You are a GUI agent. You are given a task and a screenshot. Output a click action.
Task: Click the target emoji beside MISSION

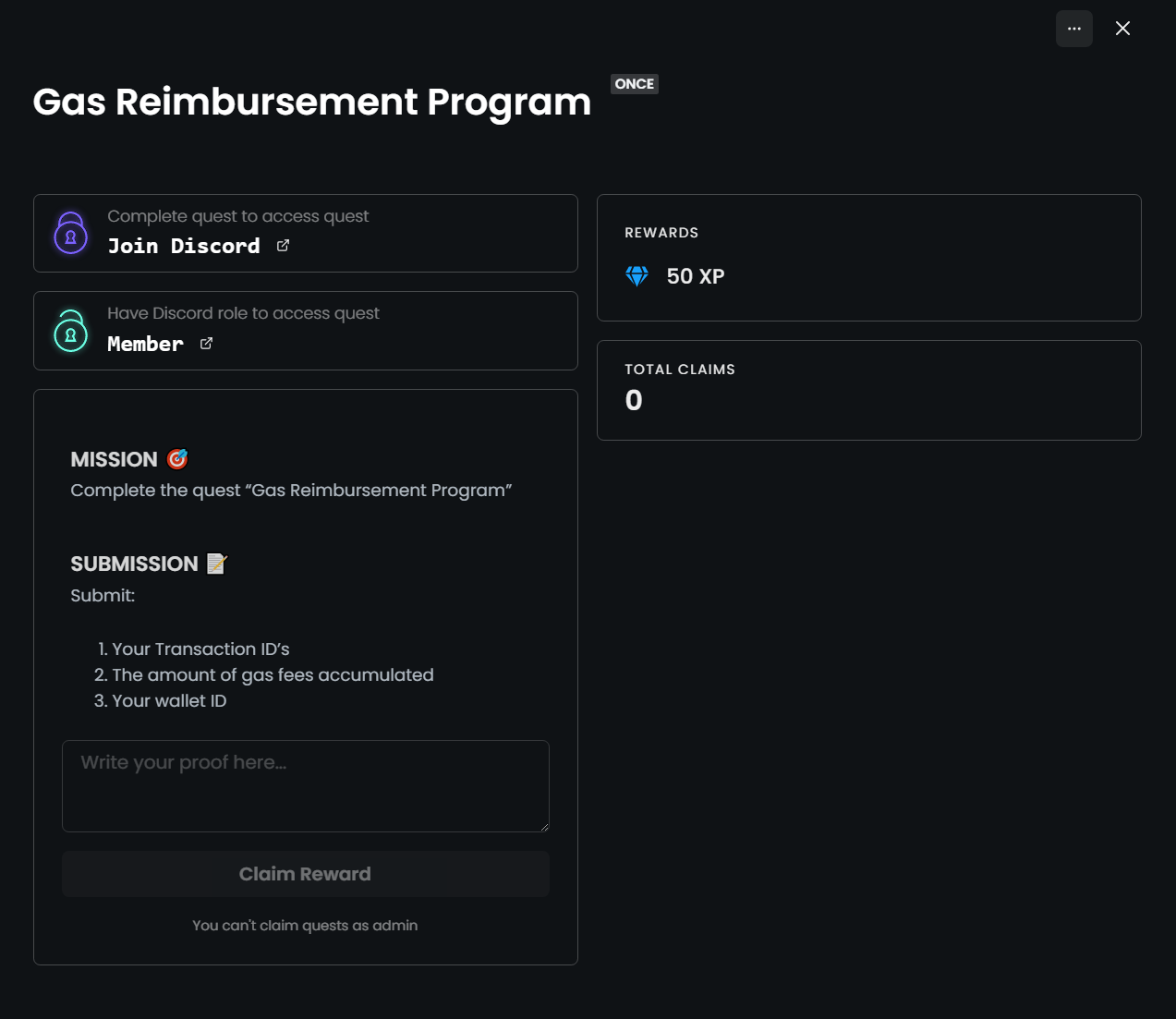[177, 459]
